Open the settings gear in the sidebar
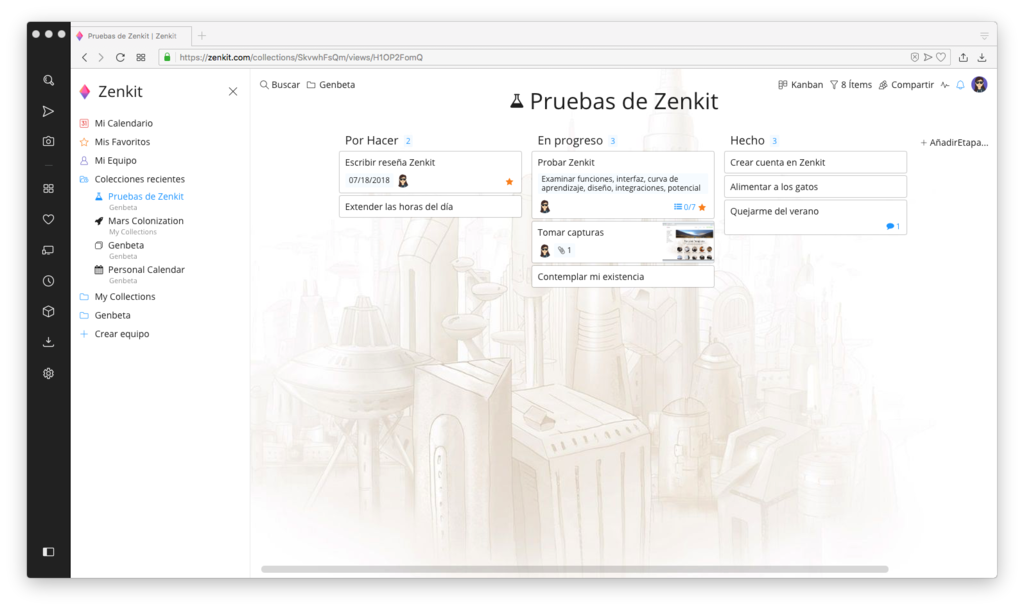The image size is (1024, 610). click(48, 374)
